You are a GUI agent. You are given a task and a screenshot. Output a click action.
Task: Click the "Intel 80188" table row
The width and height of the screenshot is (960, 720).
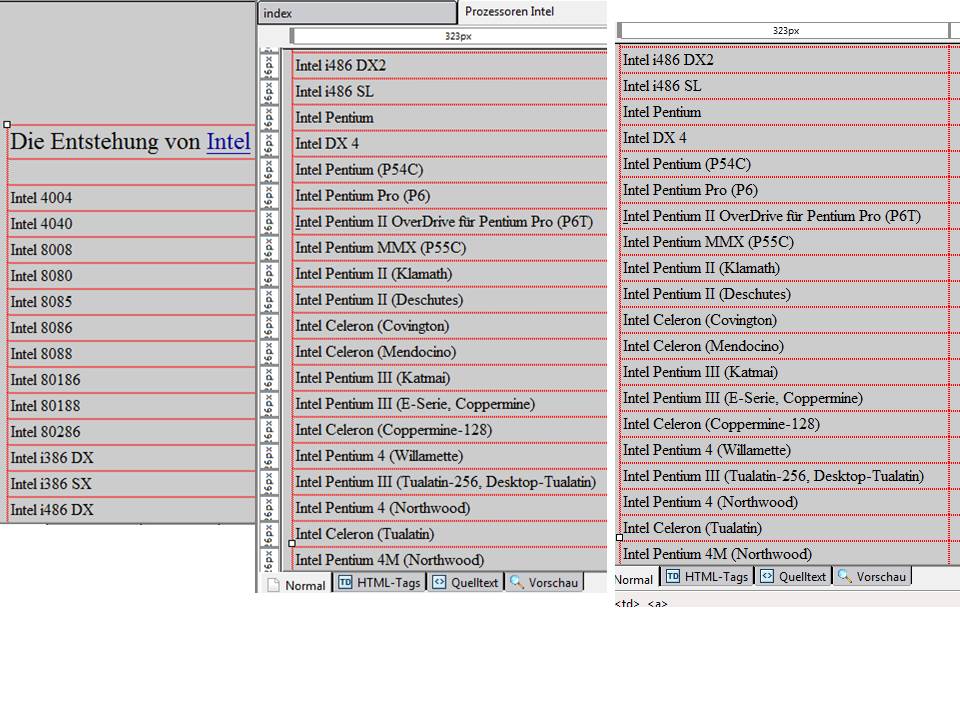point(131,406)
